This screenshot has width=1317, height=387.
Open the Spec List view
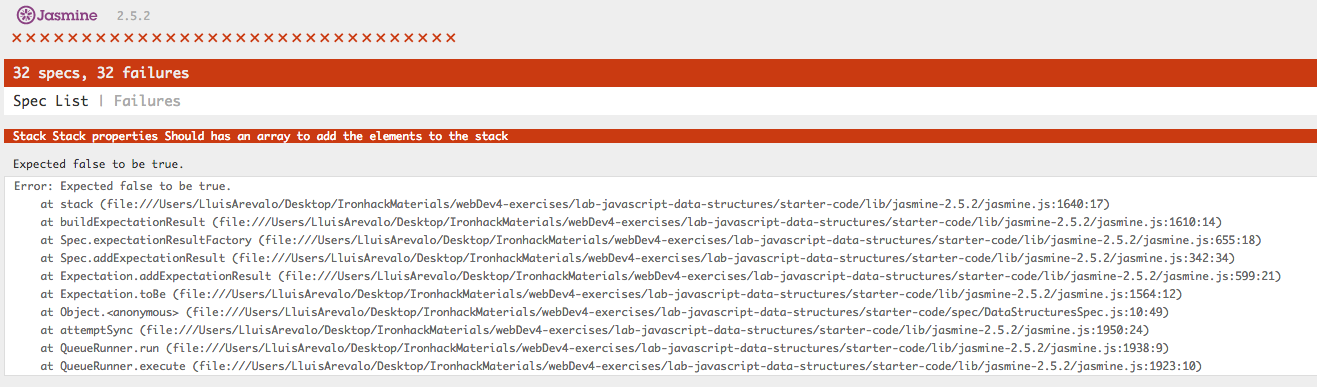(51, 101)
